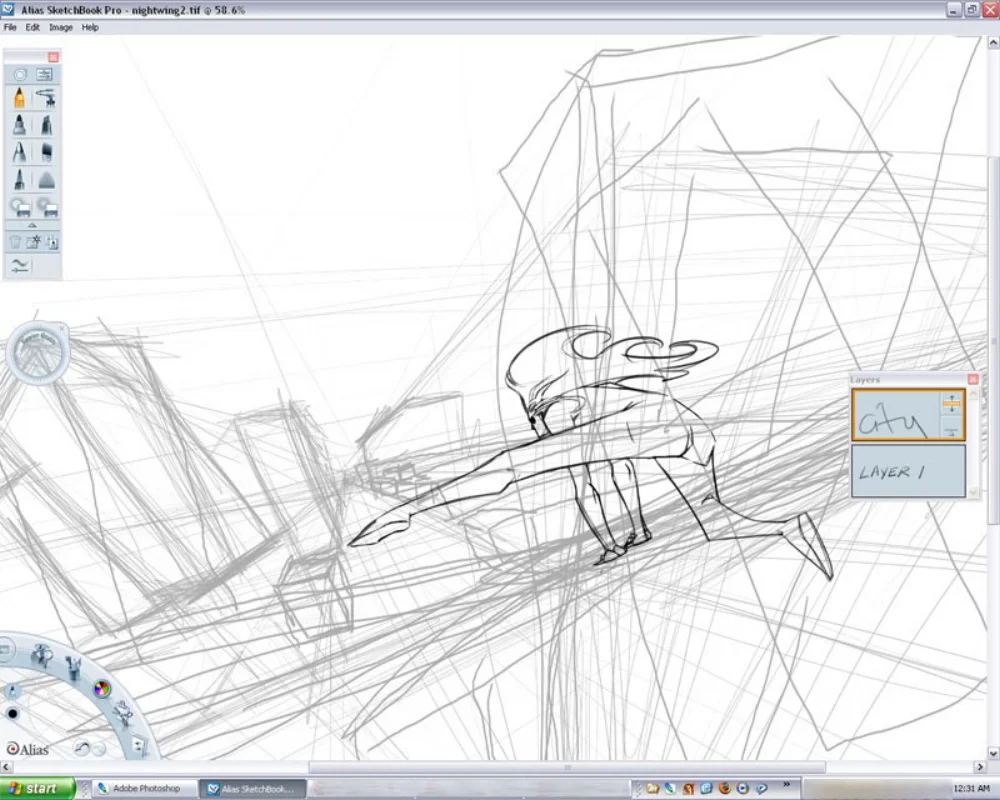Click lower icon on top layer
The image size is (1000, 800).
(x=952, y=431)
